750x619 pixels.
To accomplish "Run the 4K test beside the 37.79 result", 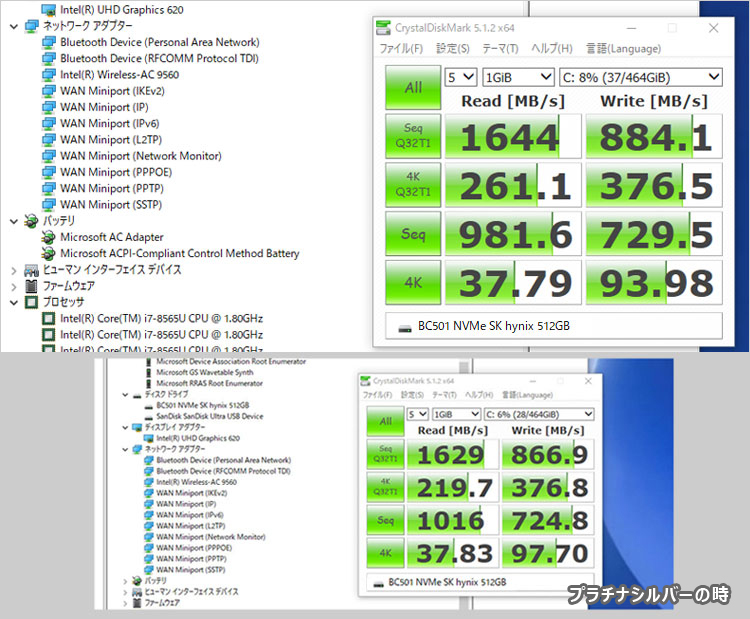I will click(413, 282).
